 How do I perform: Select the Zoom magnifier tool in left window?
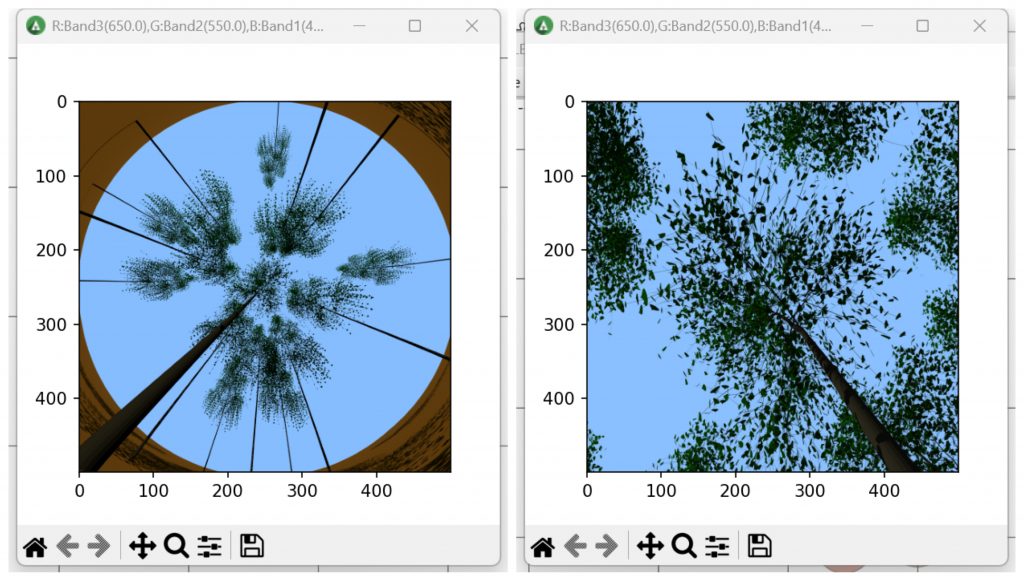point(176,546)
